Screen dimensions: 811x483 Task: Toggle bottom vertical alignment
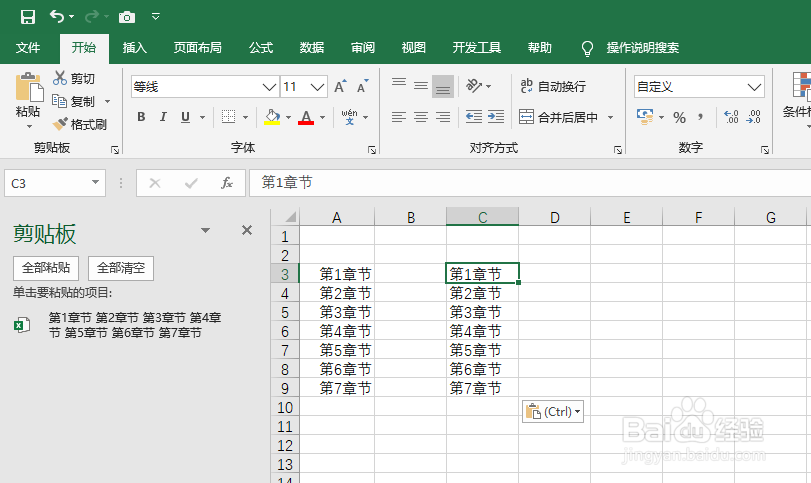pyautogui.click(x=443, y=86)
